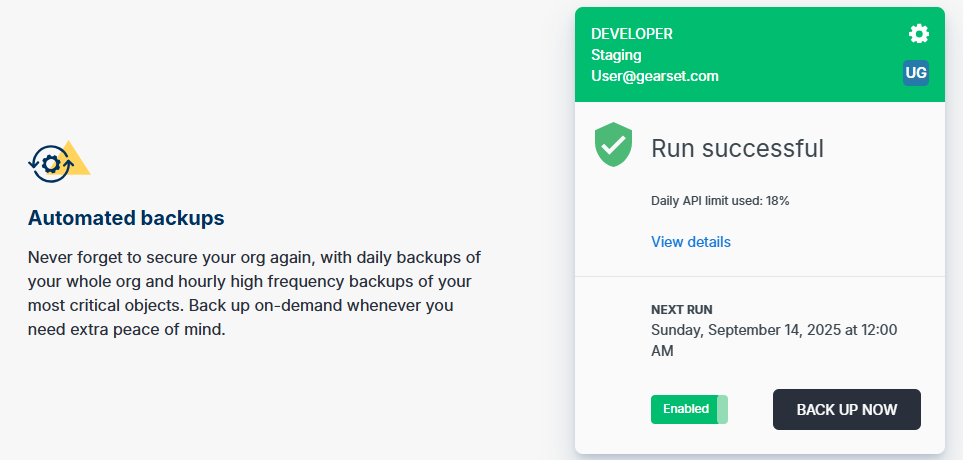Viewport: 963px width, 460px height.
Task: Click the UG user avatar badge
Action: click(x=916, y=72)
